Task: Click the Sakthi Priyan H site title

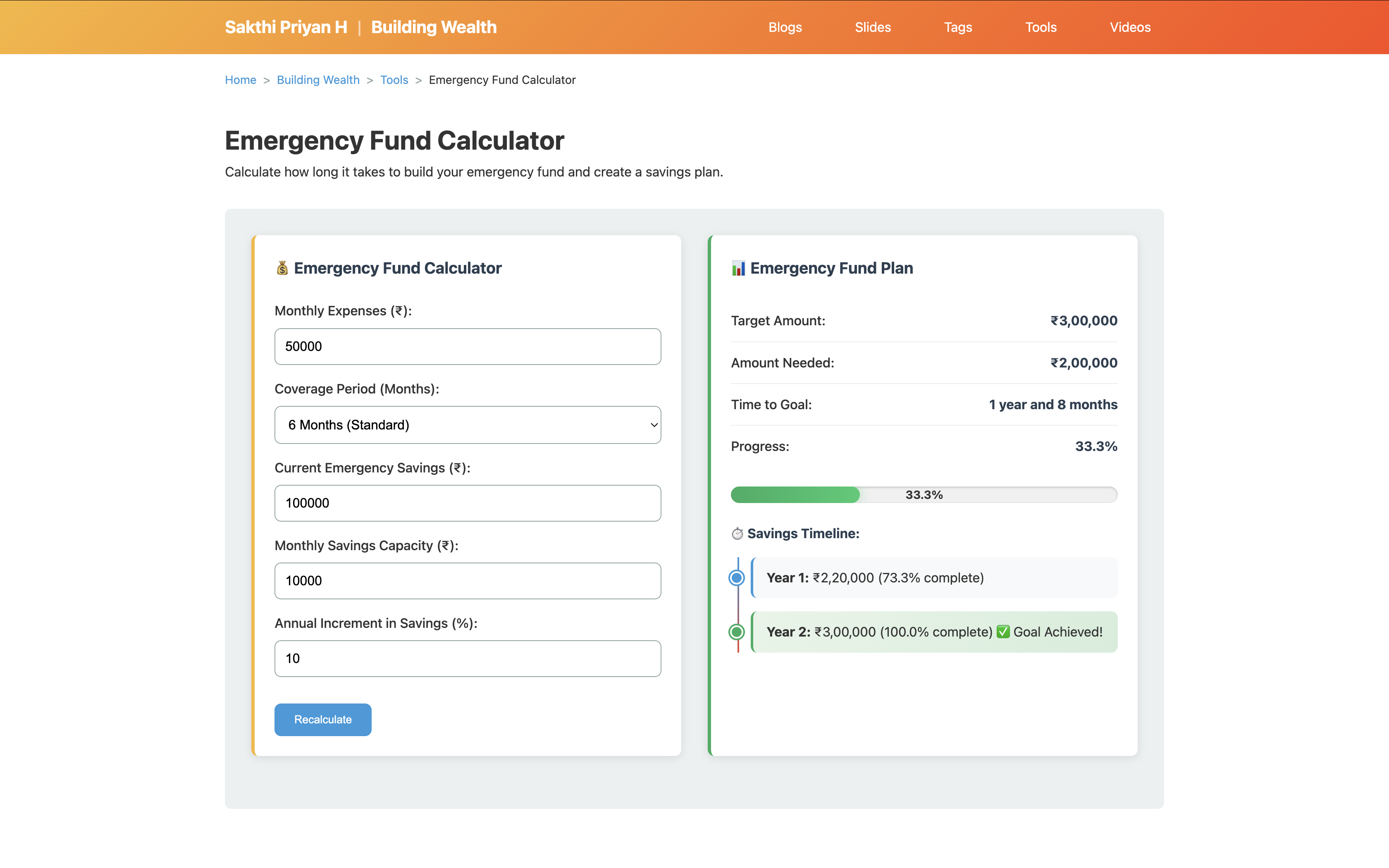Action: pos(286,27)
